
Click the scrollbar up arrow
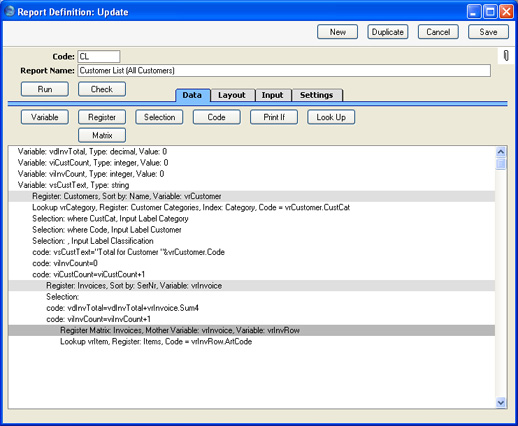pyautogui.click(x=500, y=152)
